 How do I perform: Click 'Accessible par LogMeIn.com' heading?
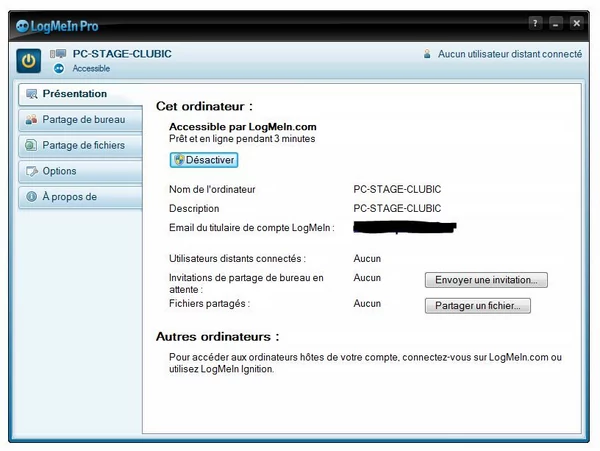coord(243,127)
